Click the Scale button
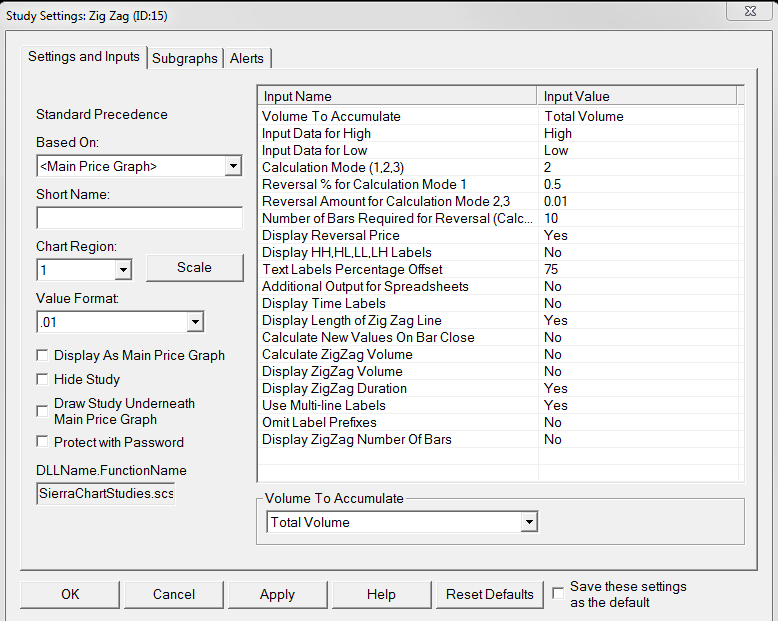 coord(194,267)
